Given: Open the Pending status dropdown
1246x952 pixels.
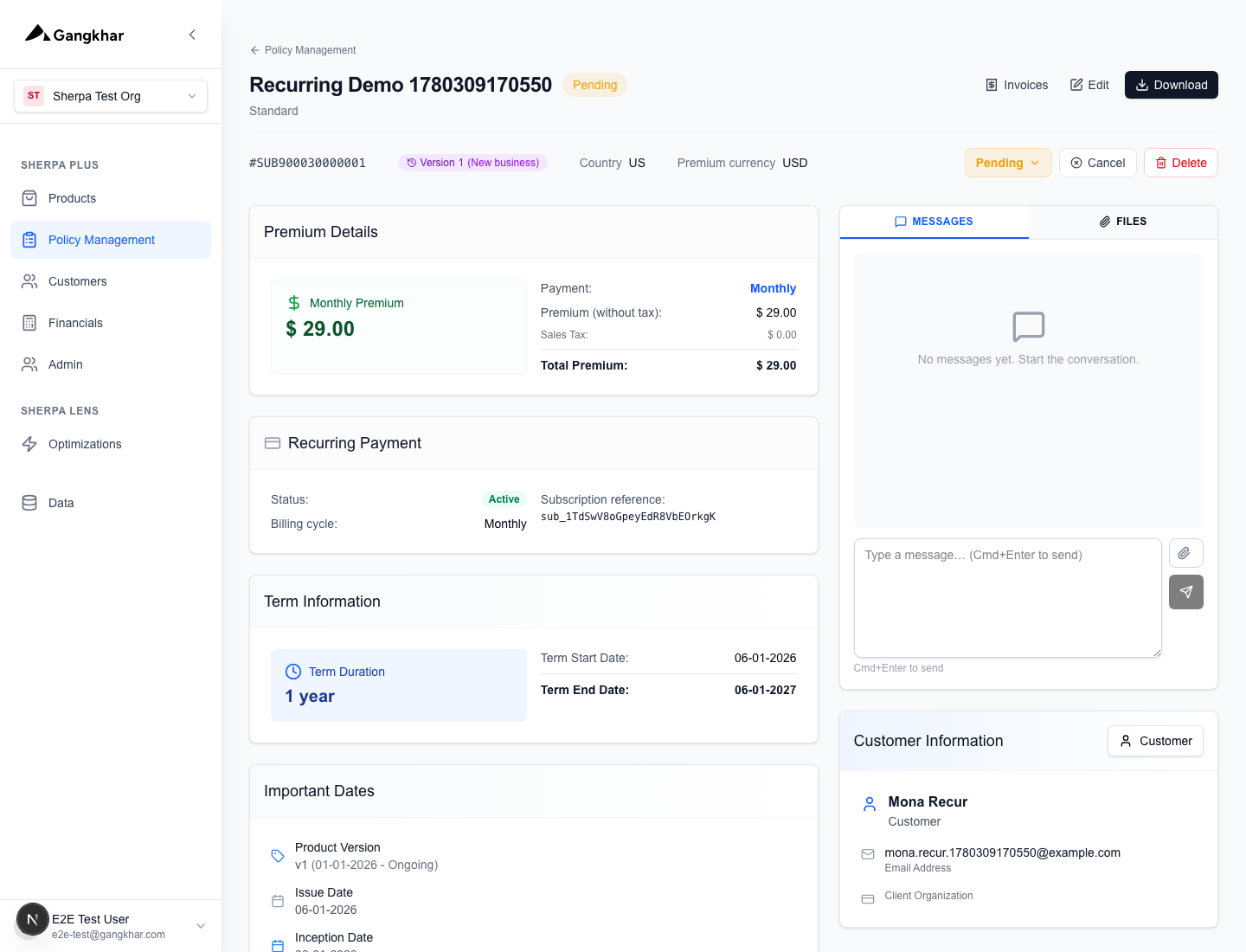Looking at the screenshot, I should (1008, 163).
